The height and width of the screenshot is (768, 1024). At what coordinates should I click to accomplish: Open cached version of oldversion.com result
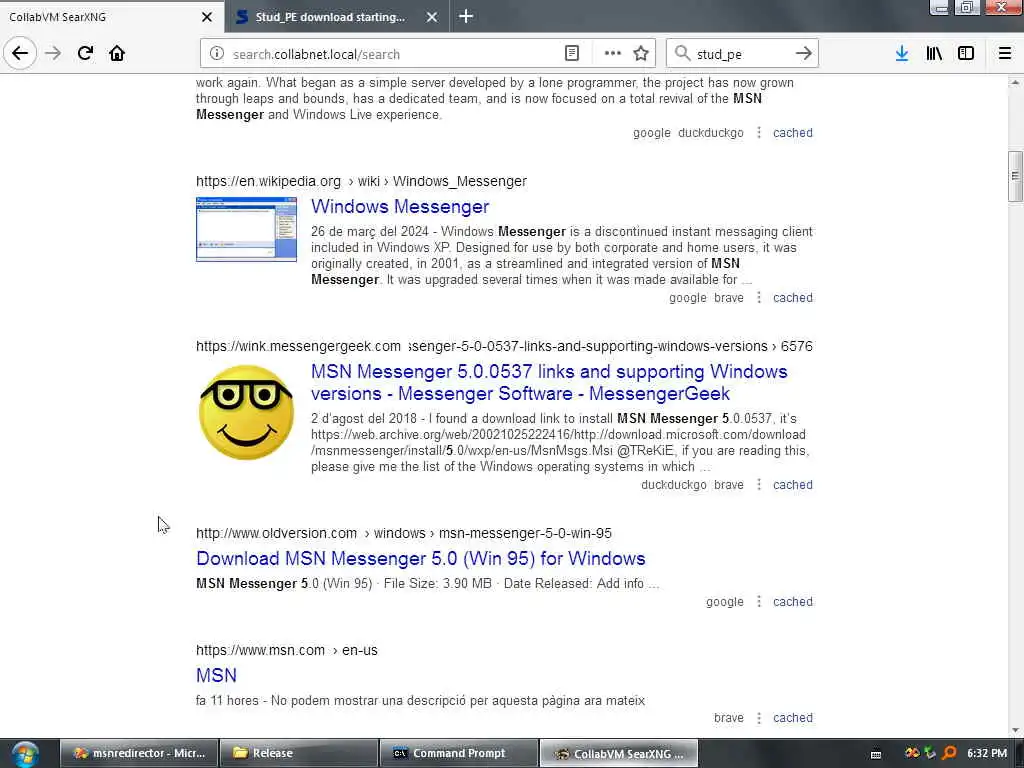click(x=793, y=601)
